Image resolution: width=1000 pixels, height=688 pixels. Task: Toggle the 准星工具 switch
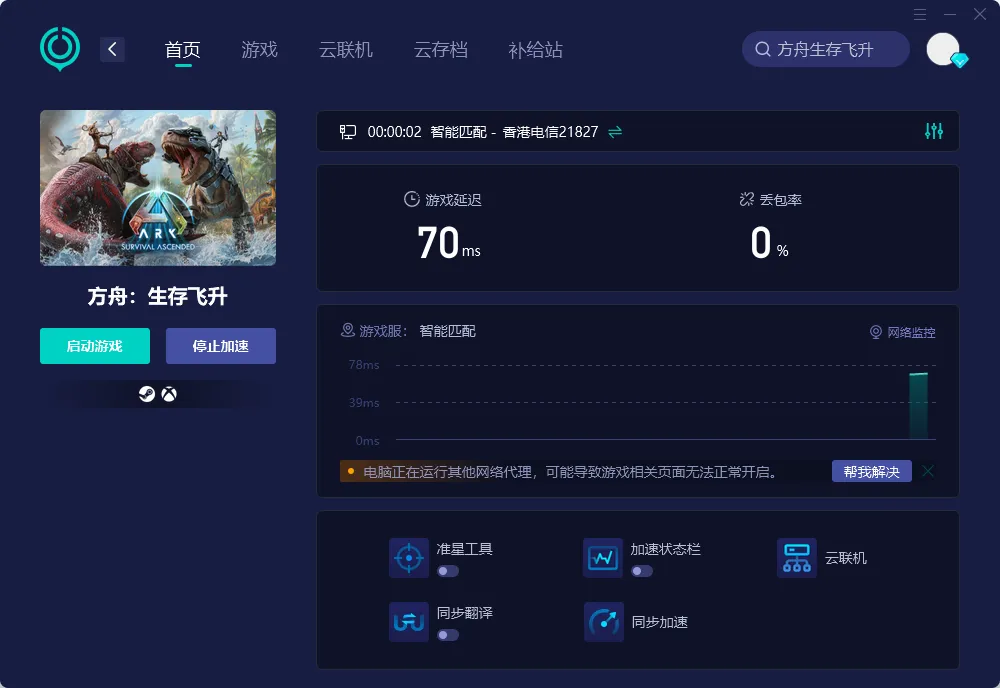coord(448,571)
